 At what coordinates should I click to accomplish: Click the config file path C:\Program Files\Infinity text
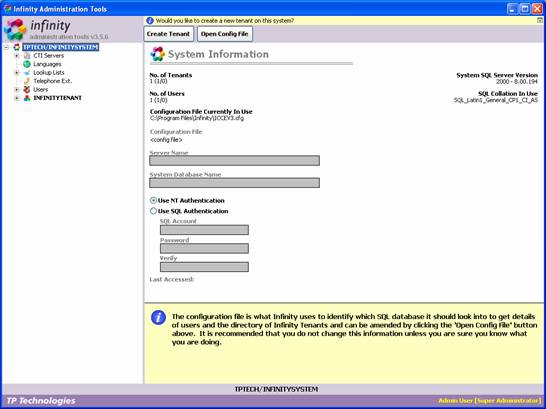[197, 118]
